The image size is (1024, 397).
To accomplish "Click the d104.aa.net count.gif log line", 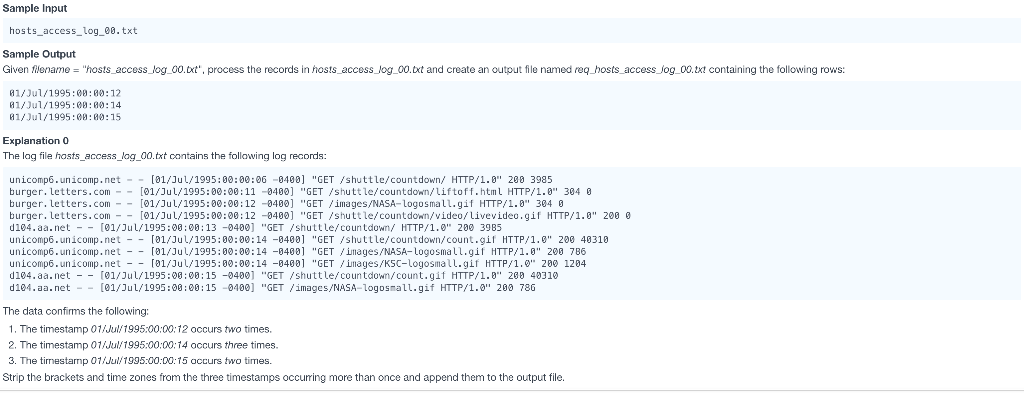I will tap(283, 276).
